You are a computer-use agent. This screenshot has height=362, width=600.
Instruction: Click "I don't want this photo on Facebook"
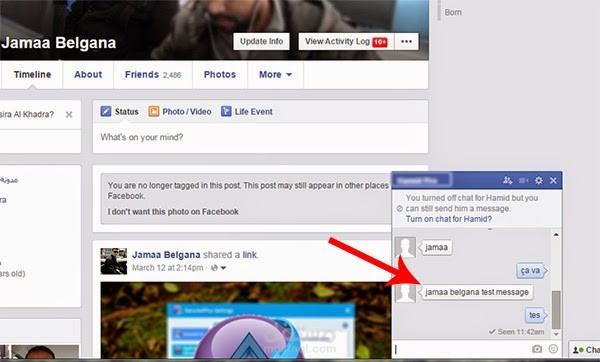tap(173, 212)
